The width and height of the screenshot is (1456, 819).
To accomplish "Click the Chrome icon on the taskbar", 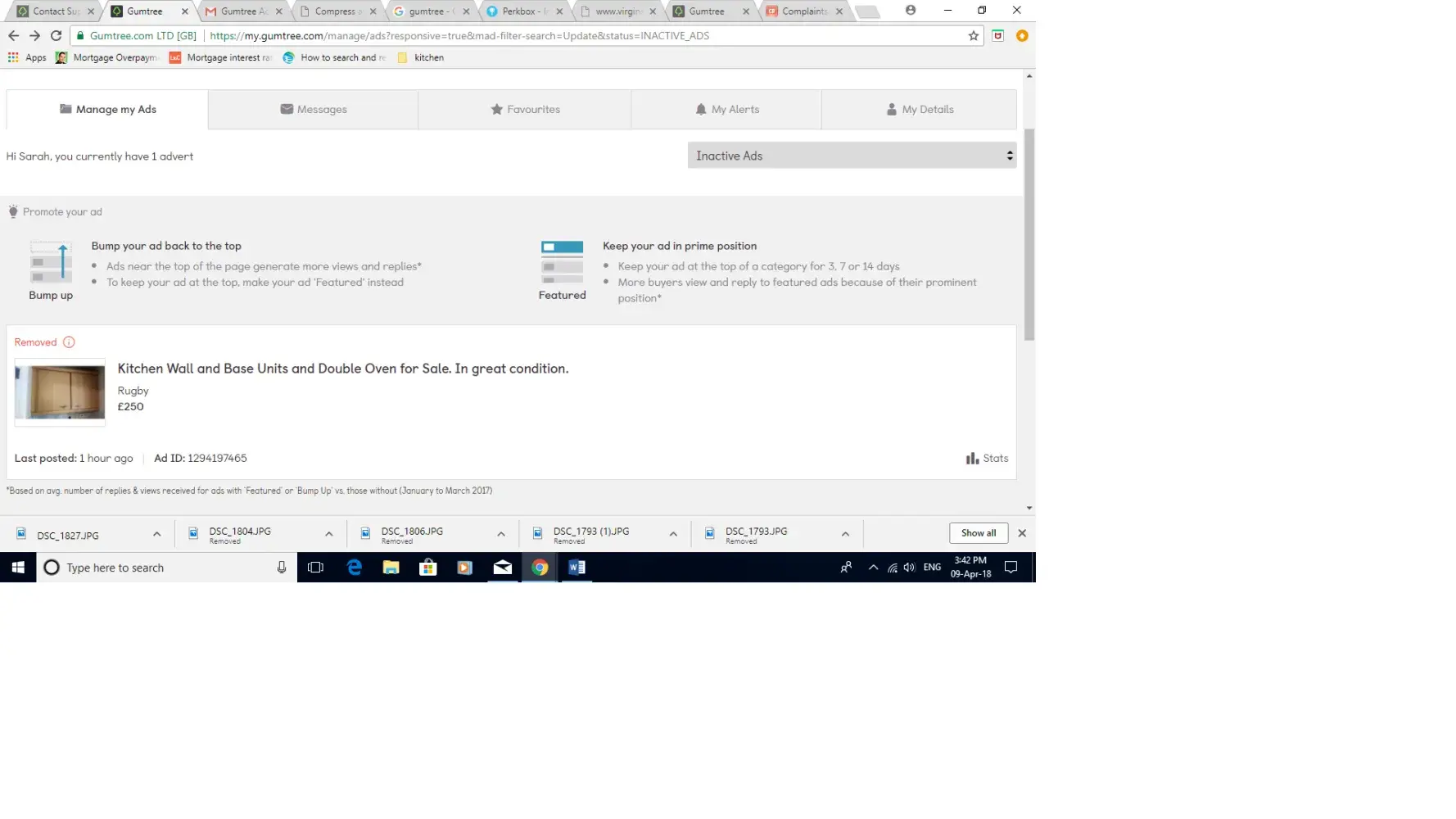I will [540, 568].
